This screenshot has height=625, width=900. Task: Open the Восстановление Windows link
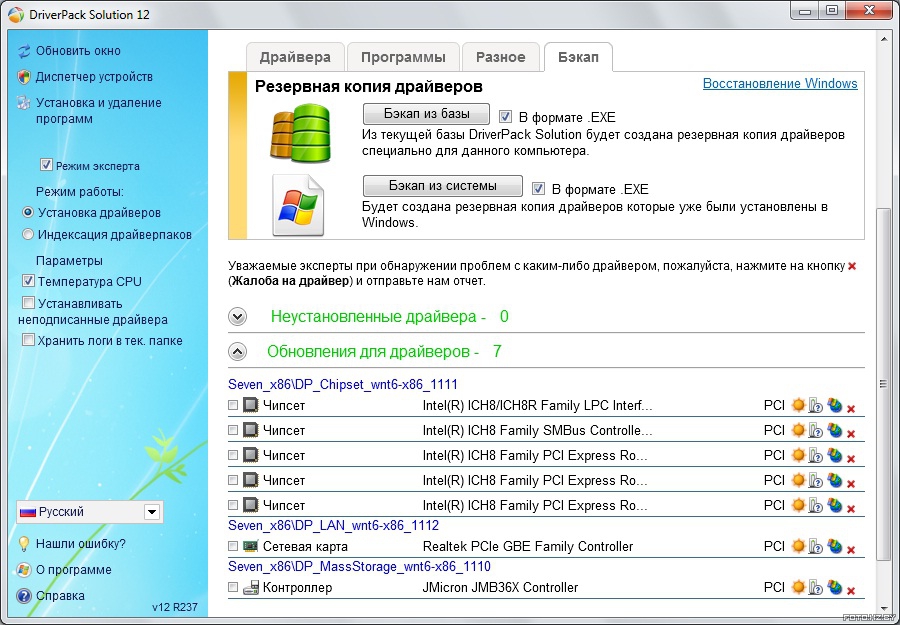[x=780, y=84]
